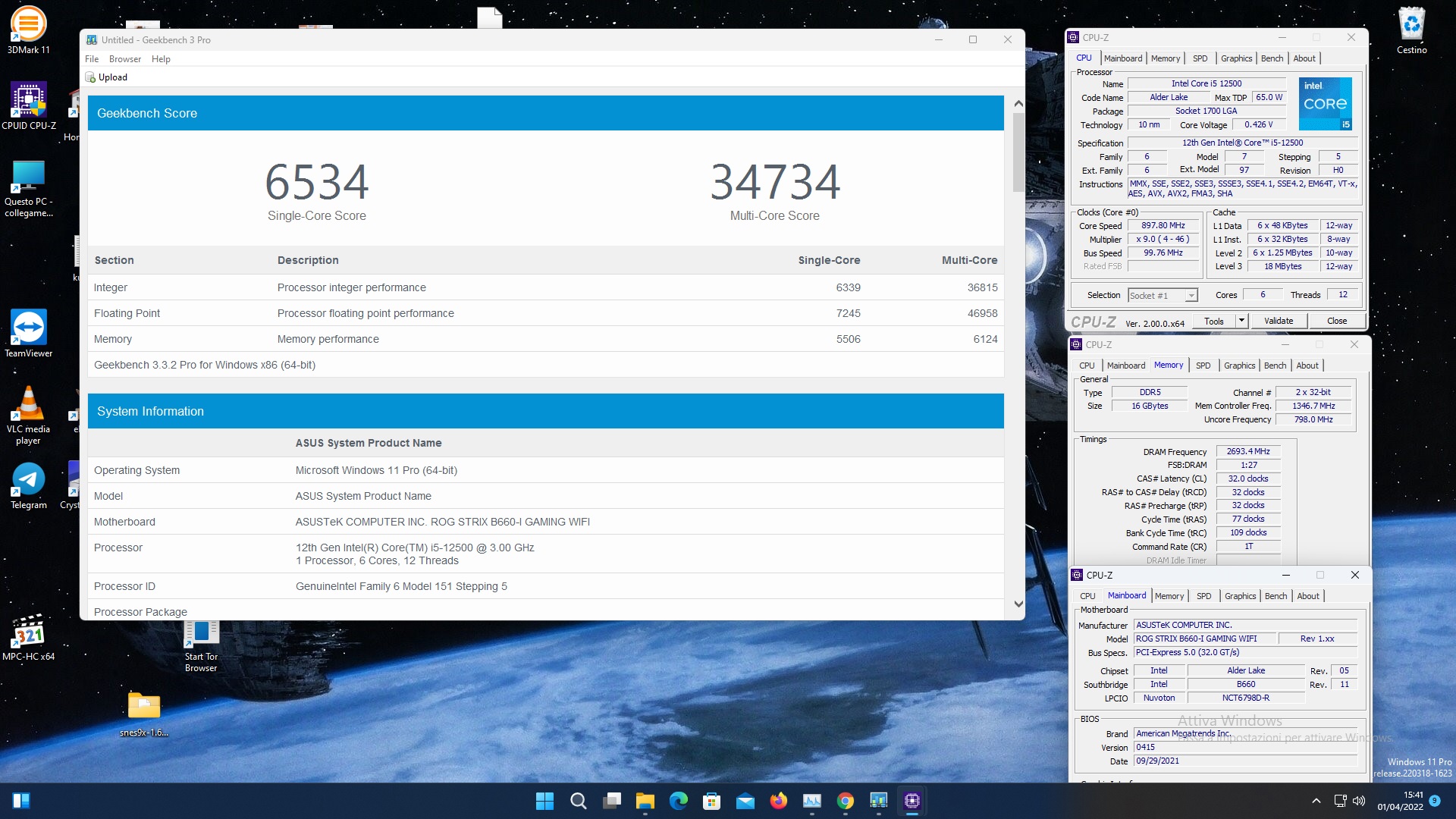
Task: Launch VLC media player desktop icon
Action: [28, 415]
